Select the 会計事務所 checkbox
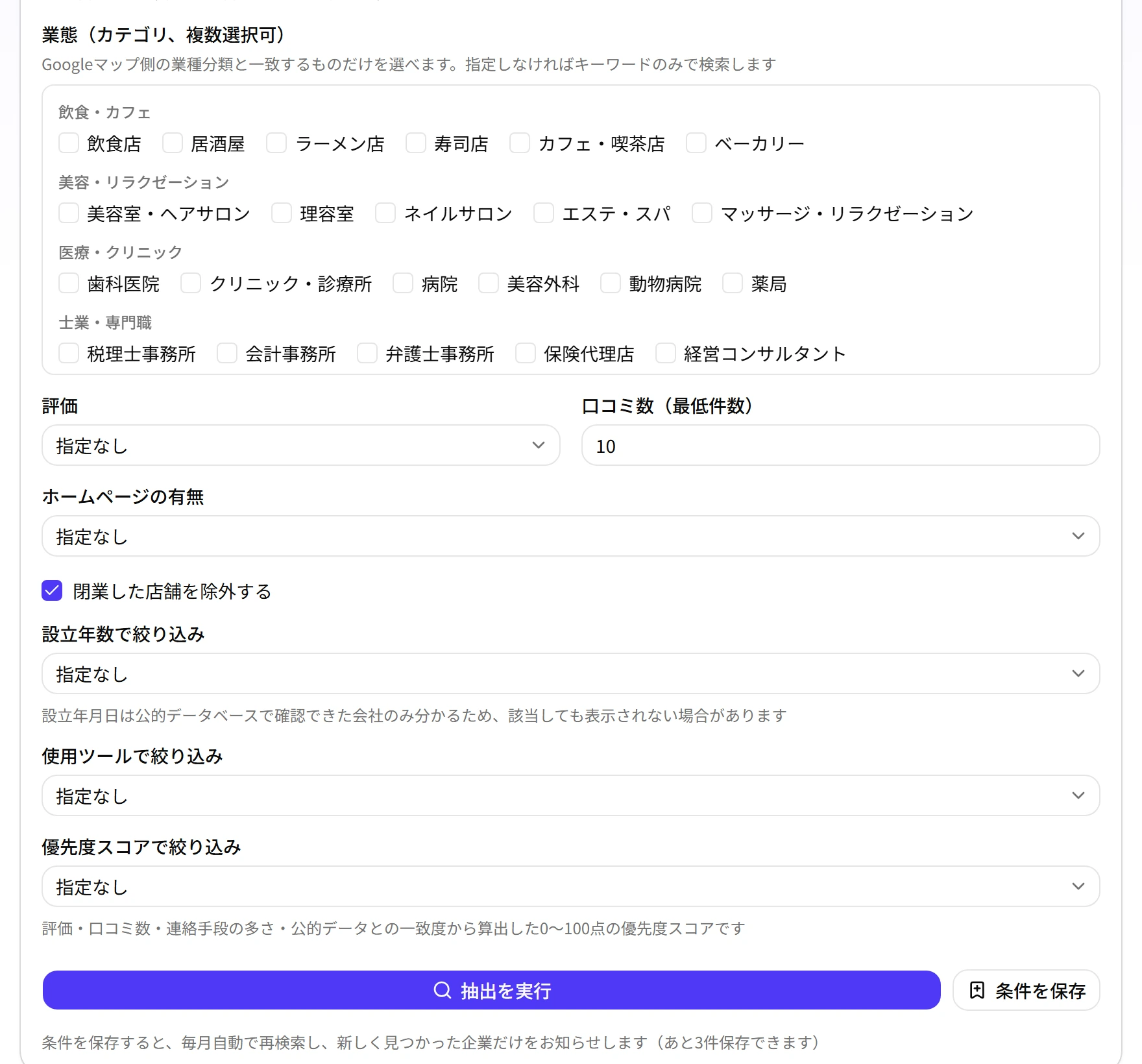 click(227, 353)
